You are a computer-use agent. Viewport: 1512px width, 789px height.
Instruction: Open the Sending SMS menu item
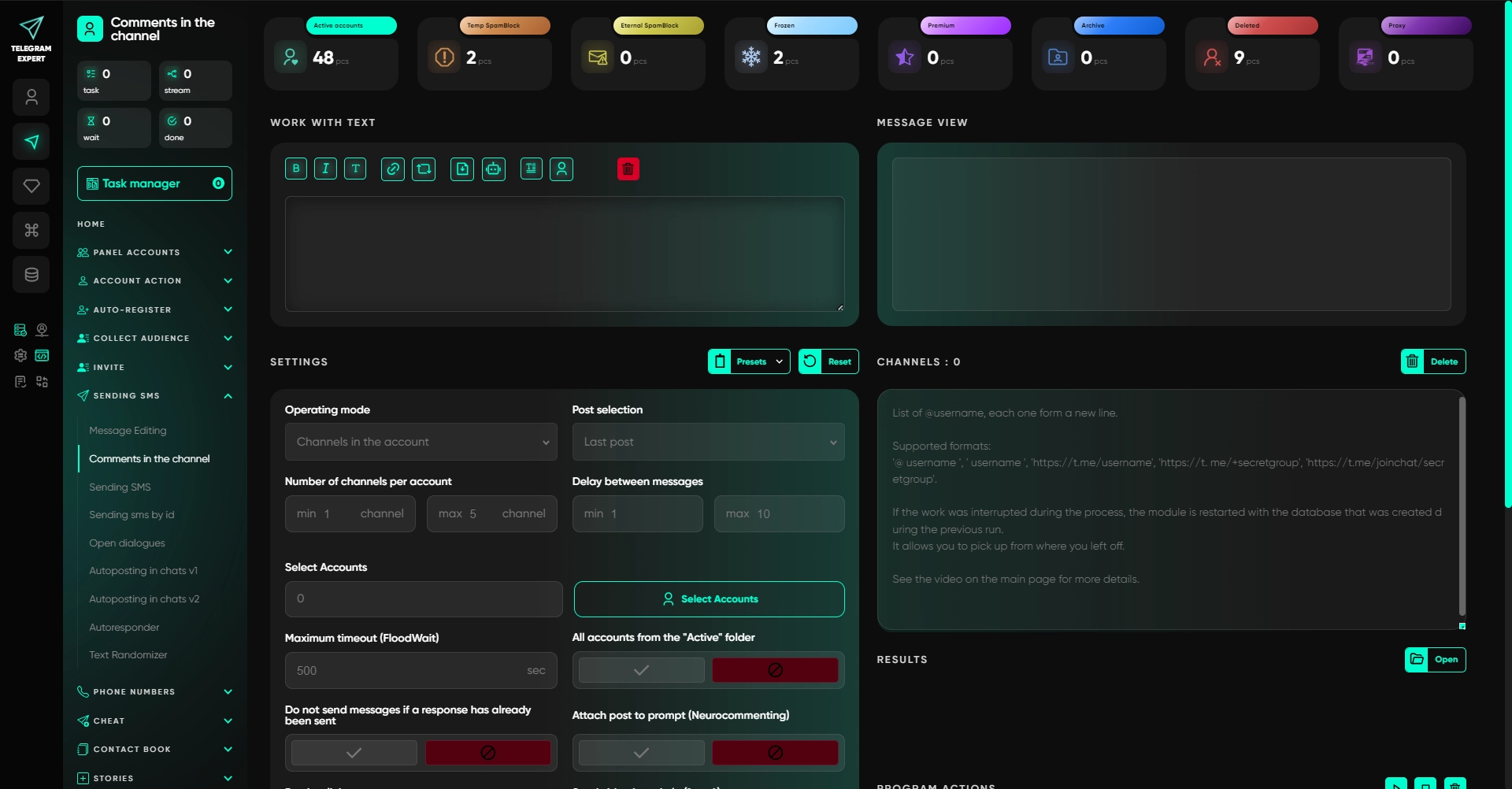(120, 487)
